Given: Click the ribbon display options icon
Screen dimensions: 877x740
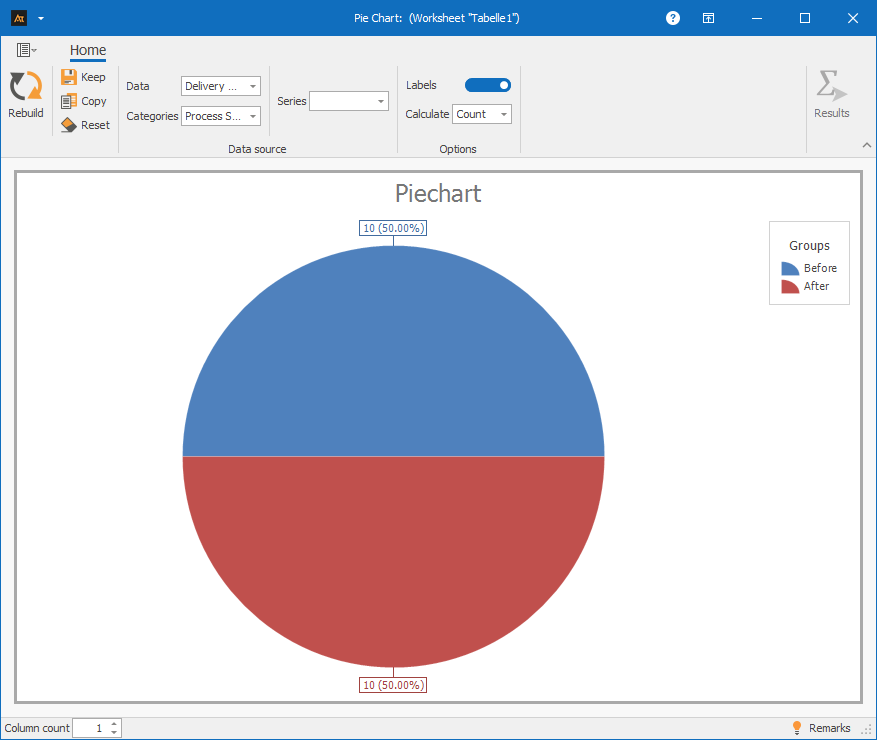Looking at the screenshot, I should tap(708, 18).
